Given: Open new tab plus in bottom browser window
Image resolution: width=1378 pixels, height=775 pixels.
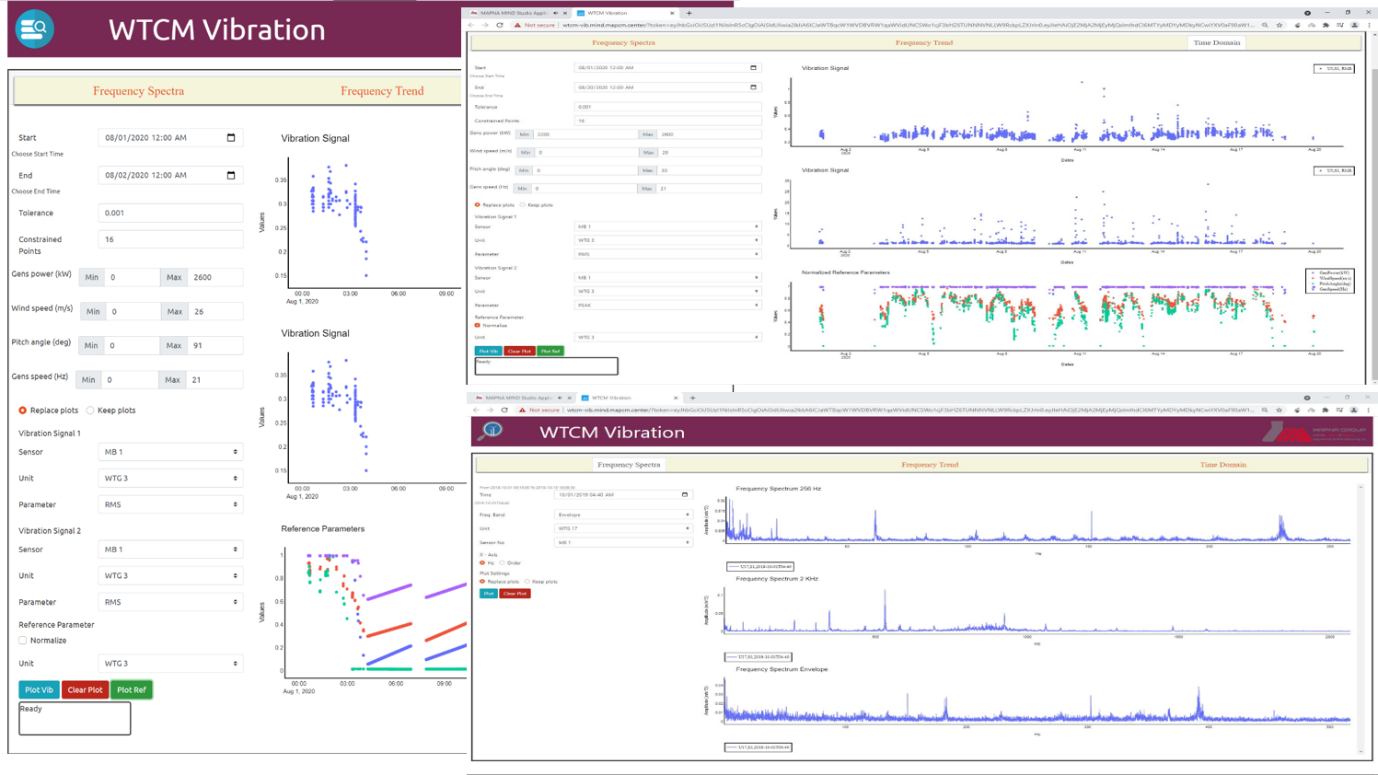Looking at the screenshot, I should coord(693,398).
